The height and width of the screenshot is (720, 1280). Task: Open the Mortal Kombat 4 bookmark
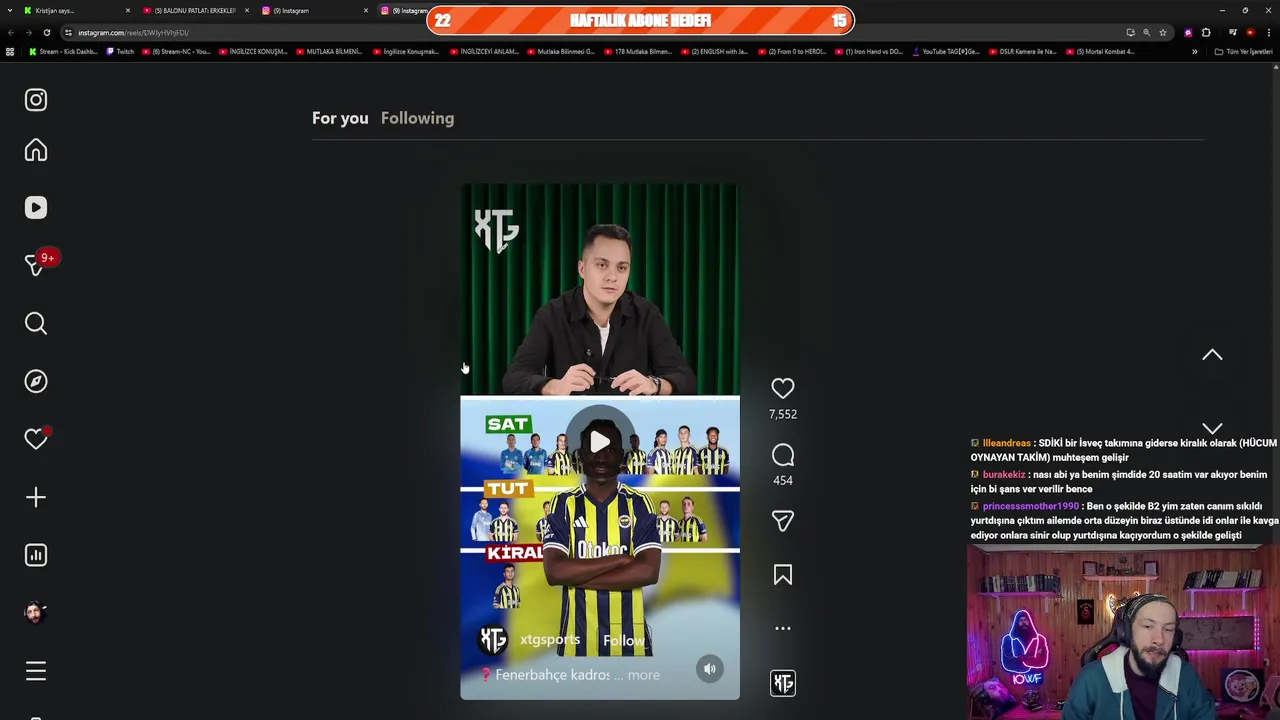coord(1100,52)
